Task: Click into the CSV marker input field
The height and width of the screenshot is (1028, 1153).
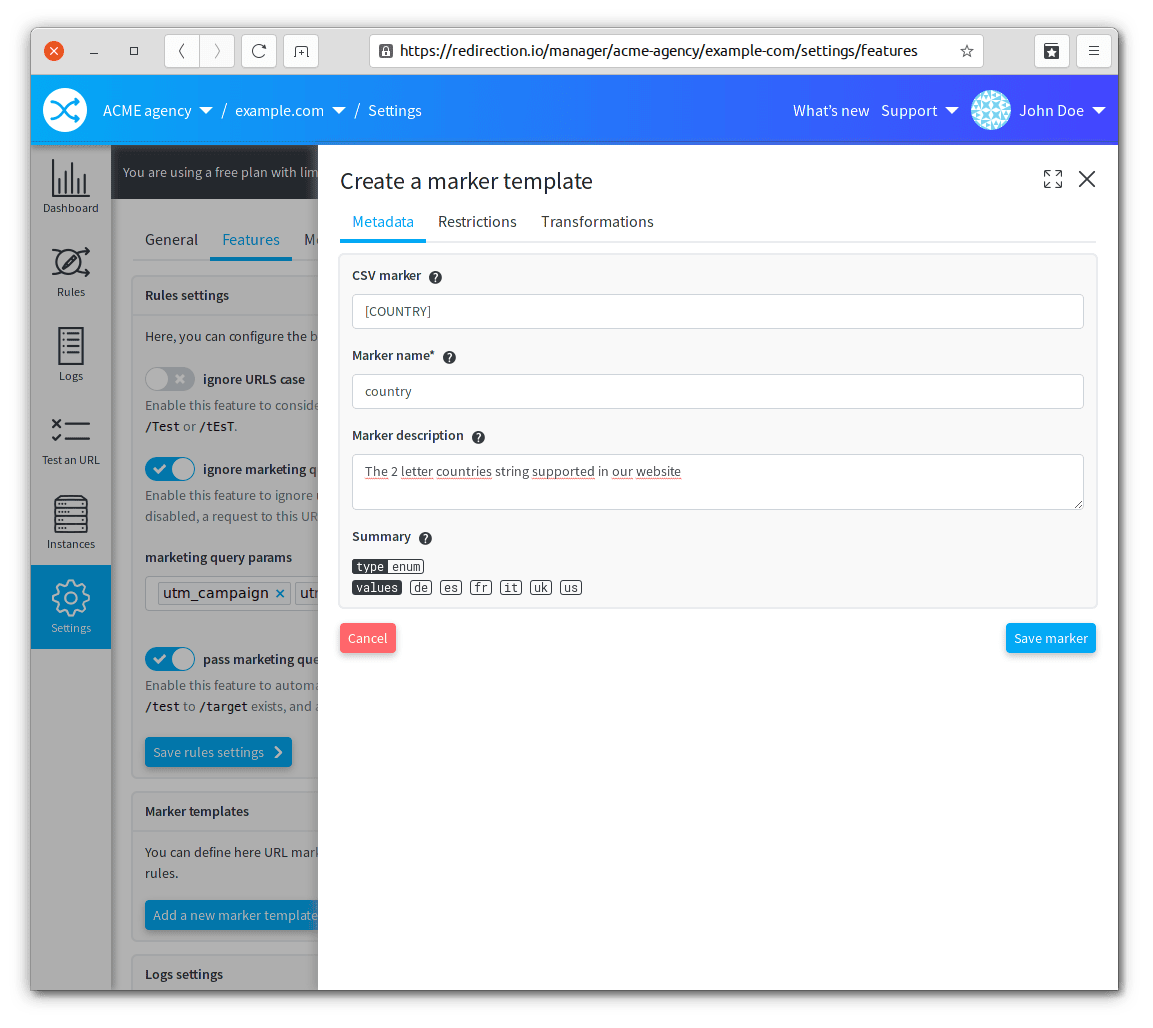Action: (718, 312)
